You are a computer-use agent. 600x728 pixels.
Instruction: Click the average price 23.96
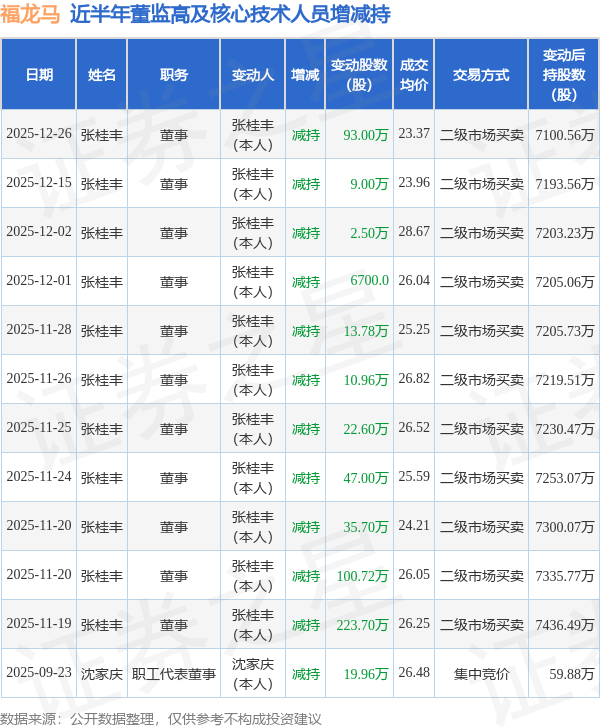[x=414, y=182]
